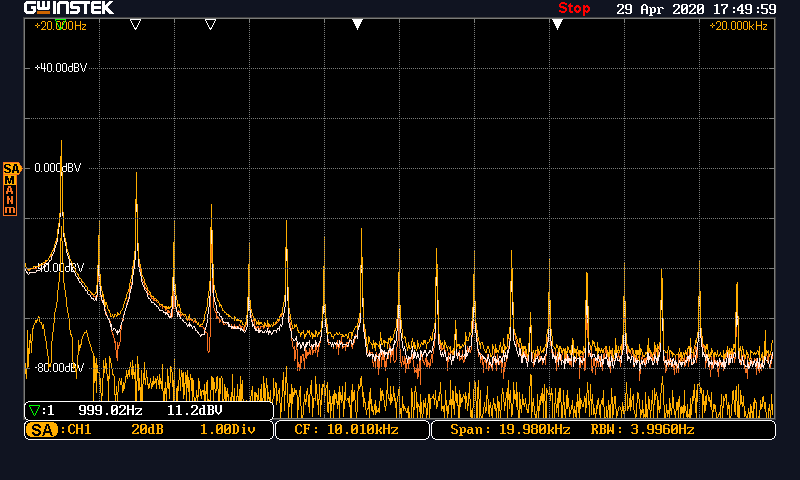The height and width of the screenshot is (480, 800).
Task: Select the CF 10.010kHz center frequency field
Action: coord(346,430)
